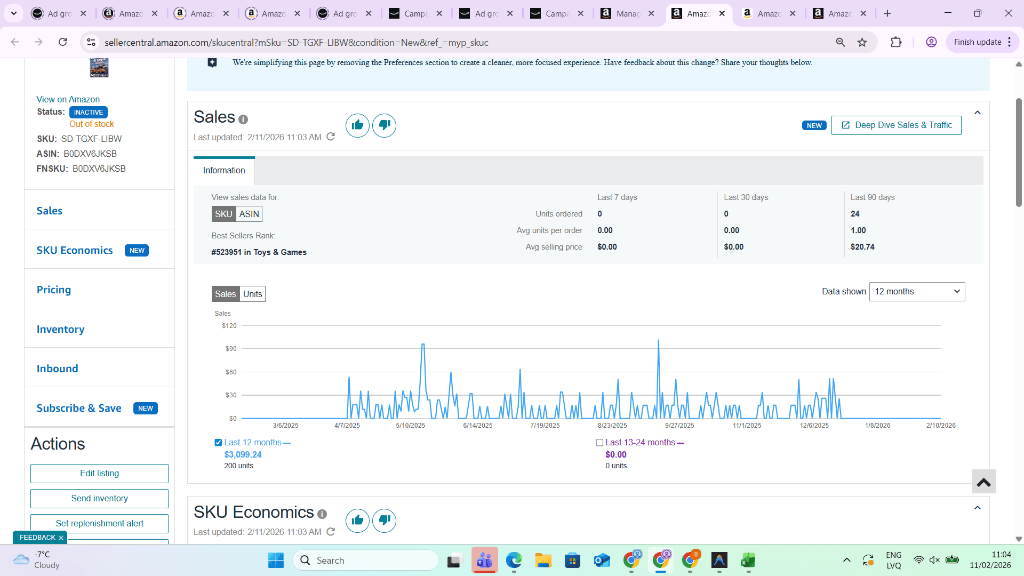Switch sales data view to SKU
Viewport: 1024px width, 576px height.
coord(223,214)
